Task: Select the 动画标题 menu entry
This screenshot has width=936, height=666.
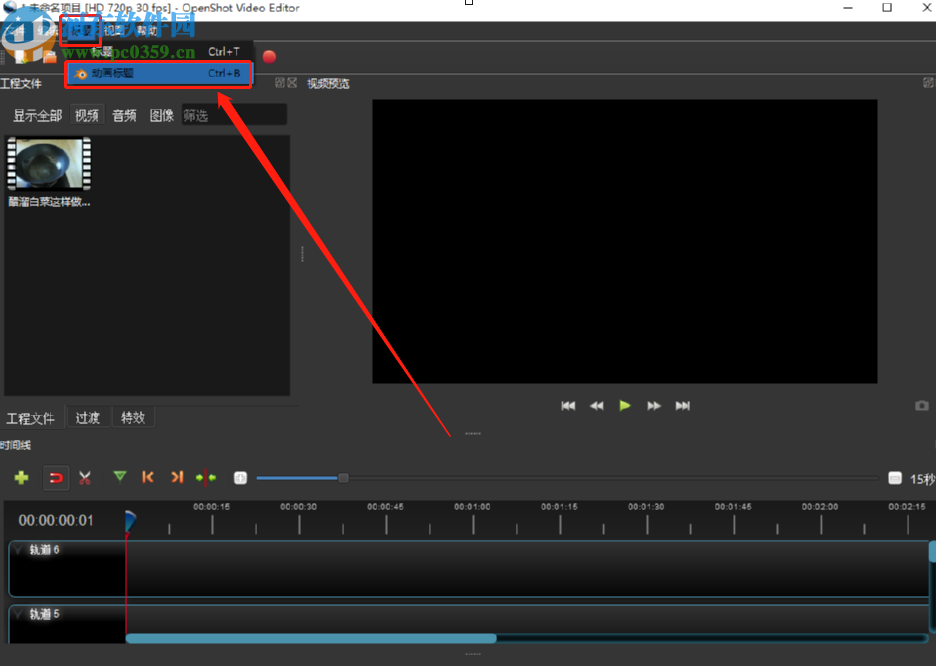Action: point(158,73)
